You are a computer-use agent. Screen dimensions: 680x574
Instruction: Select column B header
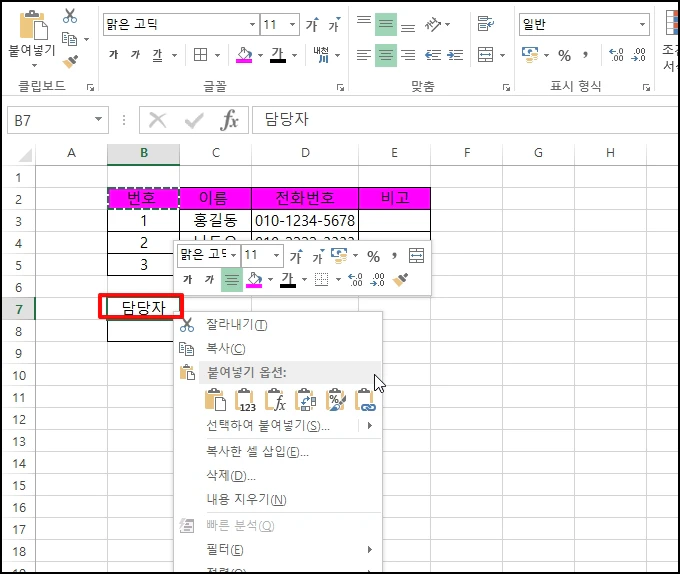tap(144, 153)
